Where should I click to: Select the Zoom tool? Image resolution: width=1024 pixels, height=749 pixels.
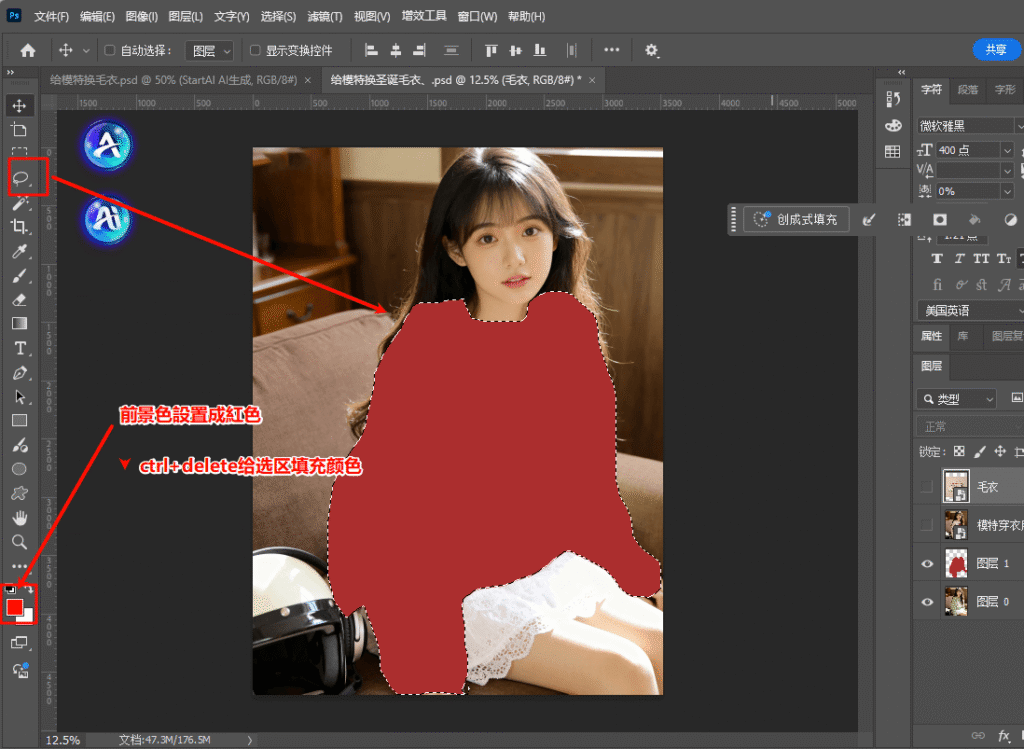(19, 541)
